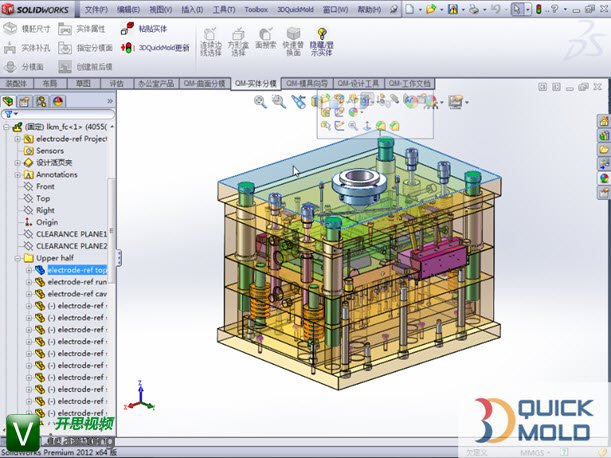
Task: Expand the 设计活页夹 design binder node
Action: tap(17, 162)
